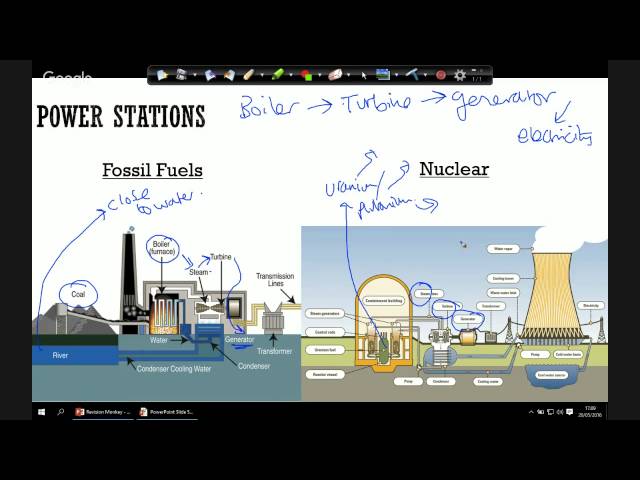Expand highlighter options dropdown arrow
Image resolution: width=640 pixels, height=480 pixels.
coord(291,75)
